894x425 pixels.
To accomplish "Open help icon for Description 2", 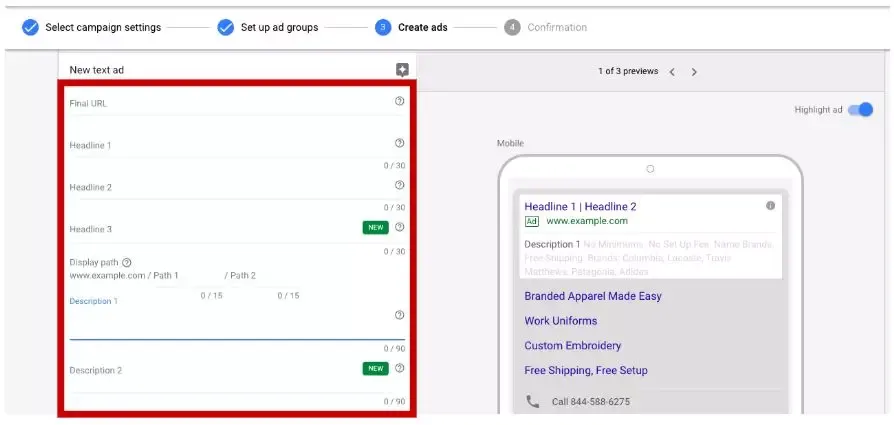I will [x=399, y=368].
